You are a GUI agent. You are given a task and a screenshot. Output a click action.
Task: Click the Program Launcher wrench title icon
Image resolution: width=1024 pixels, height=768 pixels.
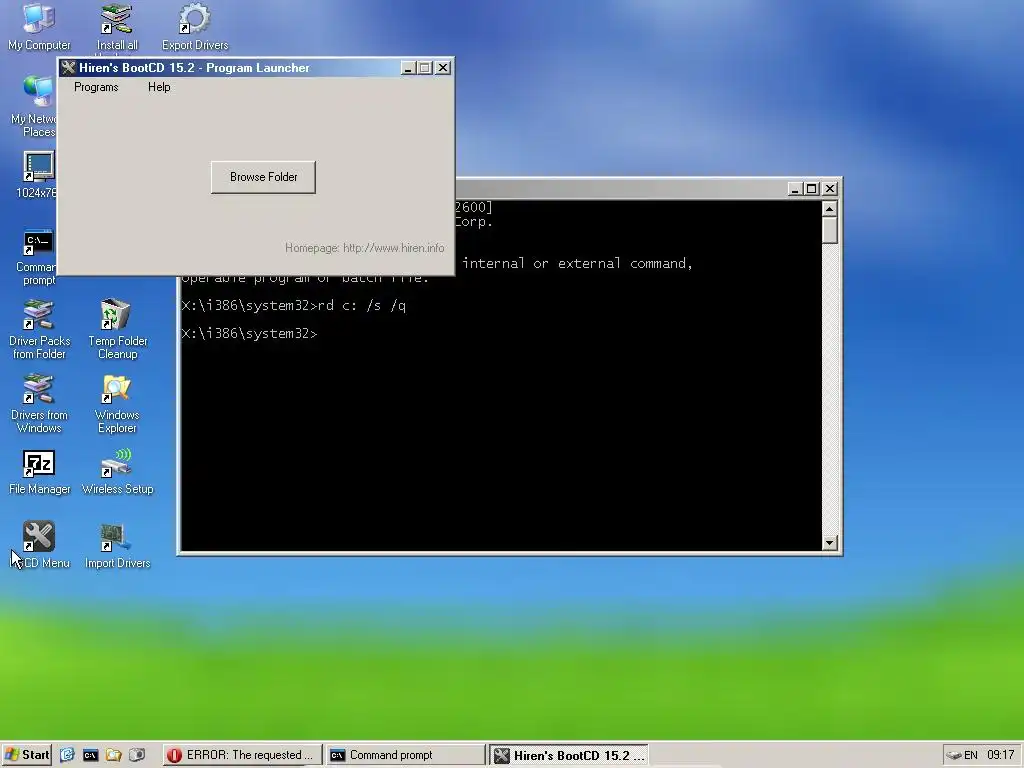(69, 68)
